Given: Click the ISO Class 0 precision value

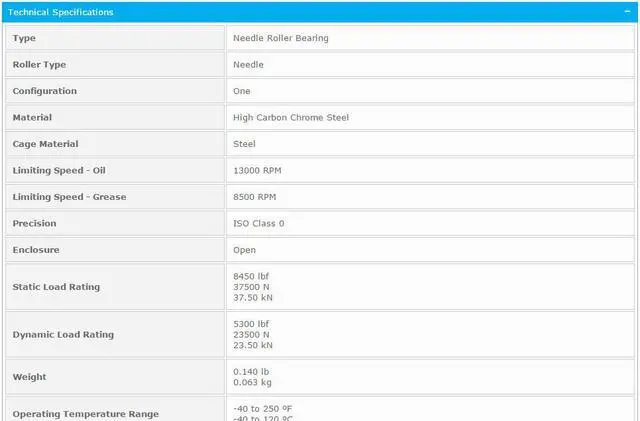Looking at the screenshot, I should point(259,224).
